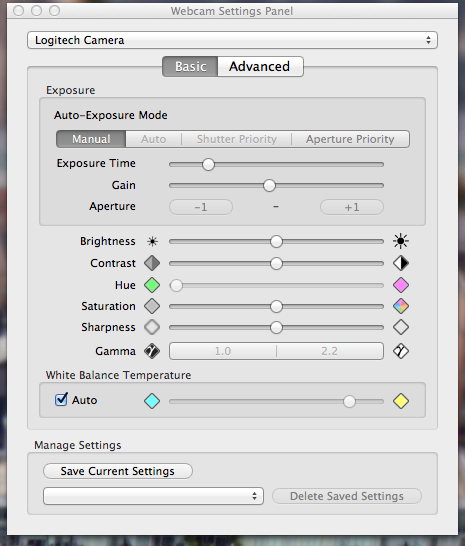Open the saved settings dropdown
Image resolution: width=465 pixels, height=546 pixels.
(x=153, y=496)
